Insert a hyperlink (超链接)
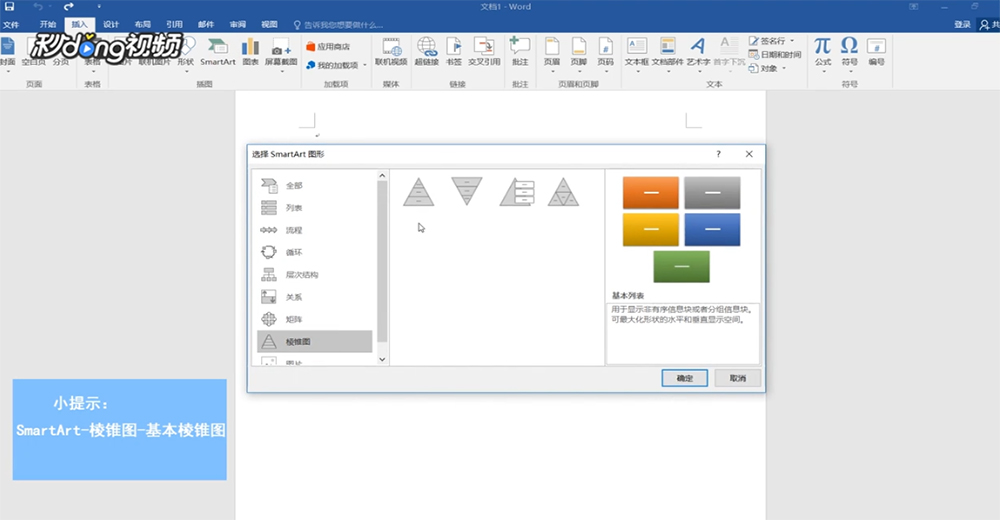 (427, 52)
